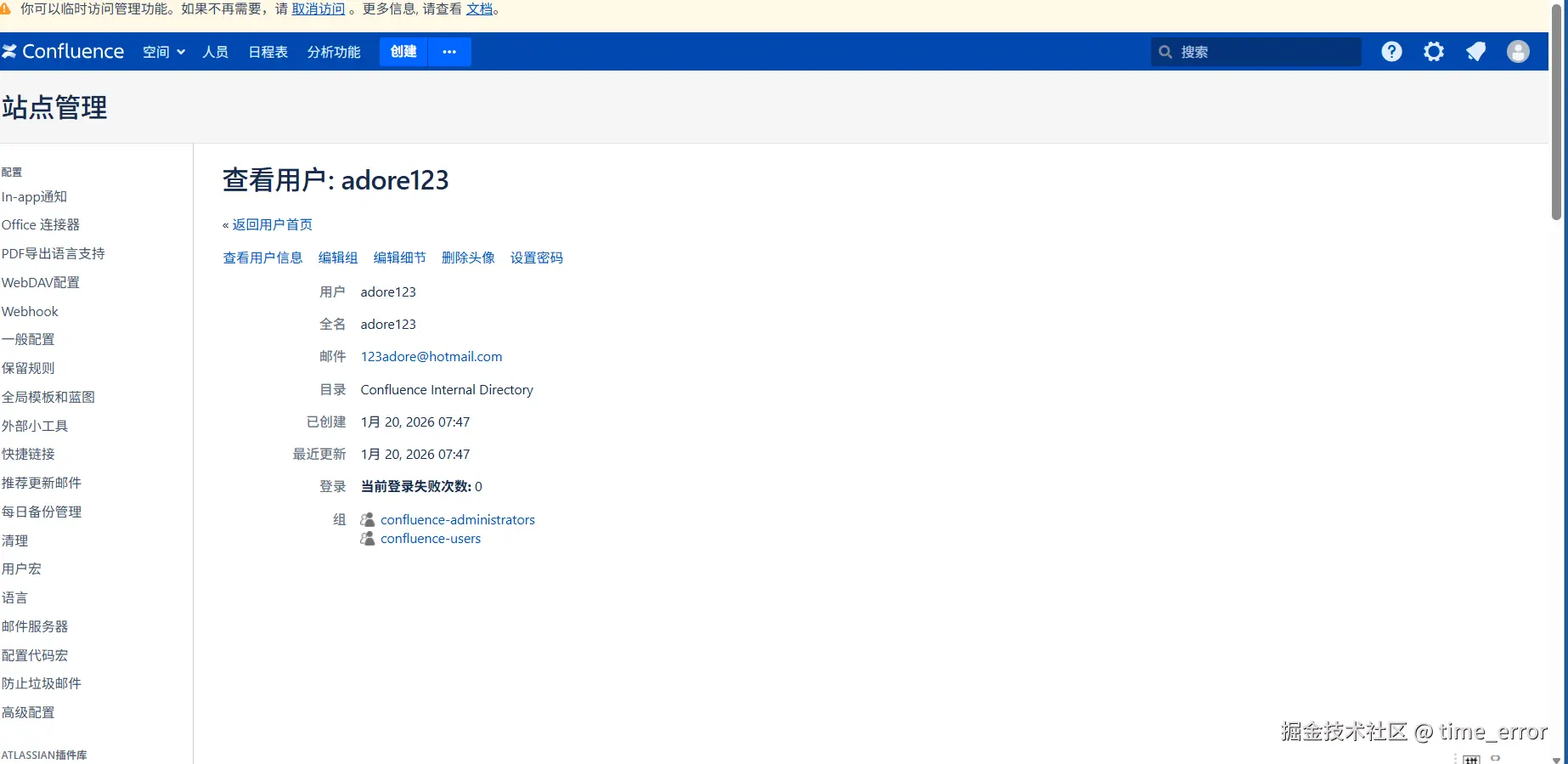The width and height of the screenshot is (1568, 764).
Task: Open 快捷链接 in sidebar
Action: 28,454
